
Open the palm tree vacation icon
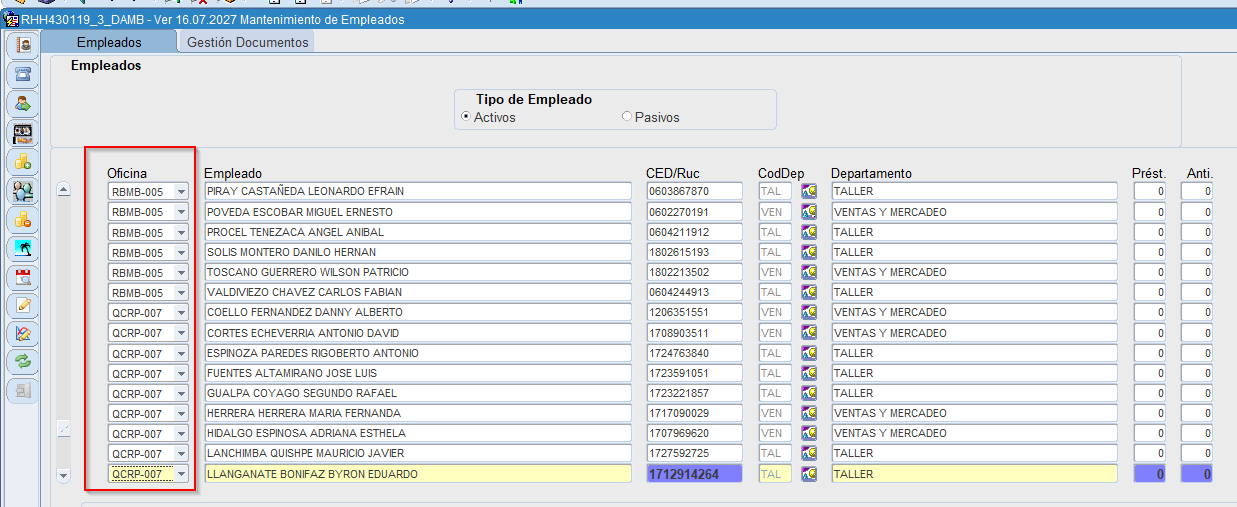[23, 247]
